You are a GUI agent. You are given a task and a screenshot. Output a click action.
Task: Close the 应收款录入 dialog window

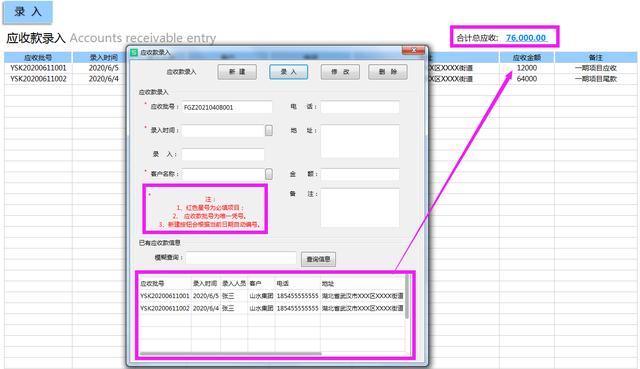click(x=413, y=50)
